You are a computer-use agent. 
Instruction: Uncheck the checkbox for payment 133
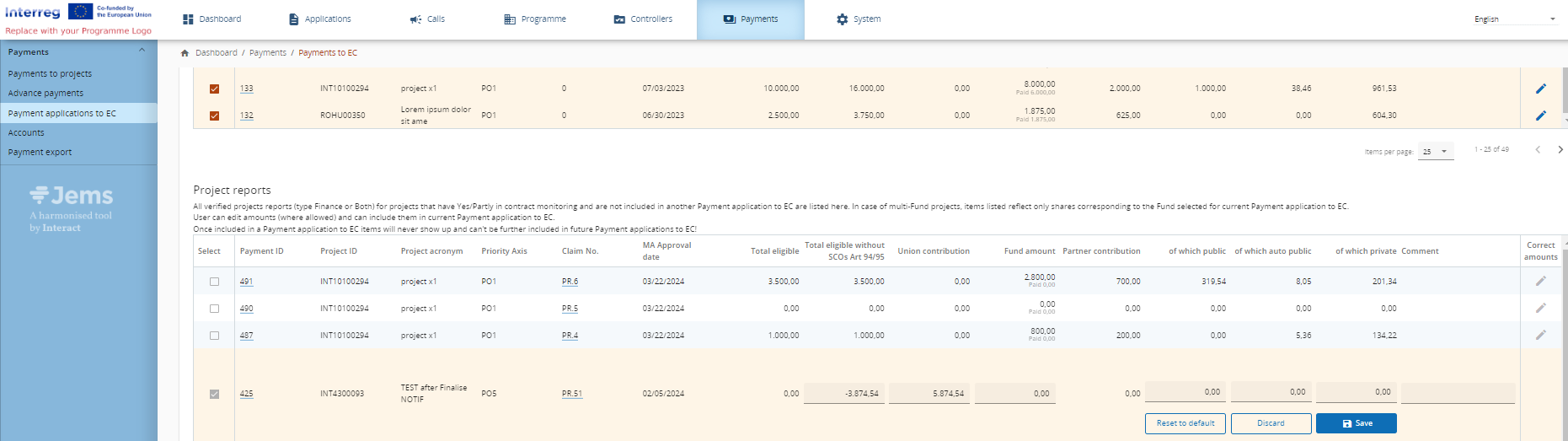pyautogui.click(x=214, y=89)
